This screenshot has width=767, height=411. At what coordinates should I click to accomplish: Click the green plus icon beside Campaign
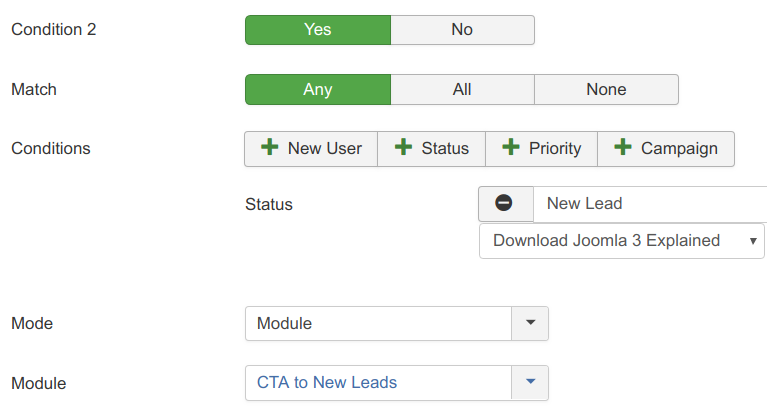(623, 147)
